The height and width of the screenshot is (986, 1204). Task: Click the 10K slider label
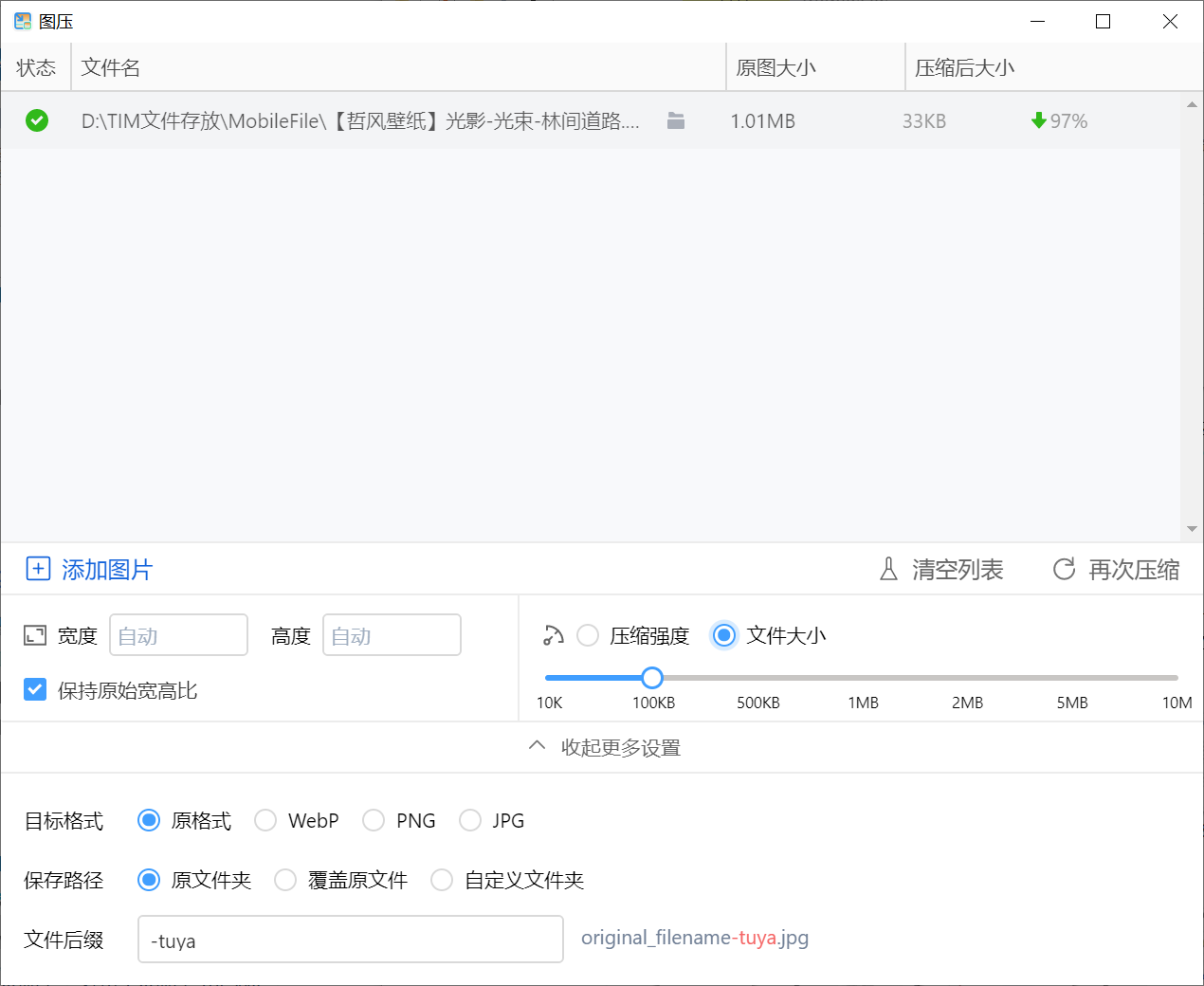(x=550, y=703)
